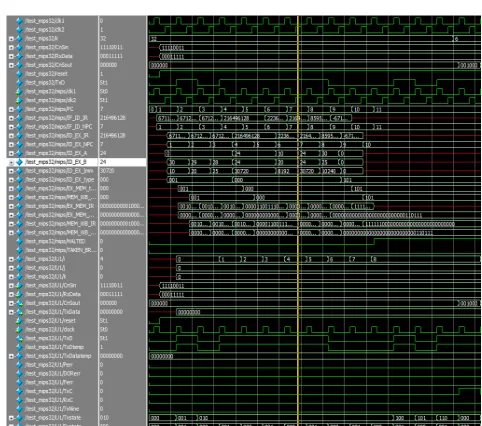Click the signal icon for U1/Ferr

pyautogui.click(x=19, y=382)
